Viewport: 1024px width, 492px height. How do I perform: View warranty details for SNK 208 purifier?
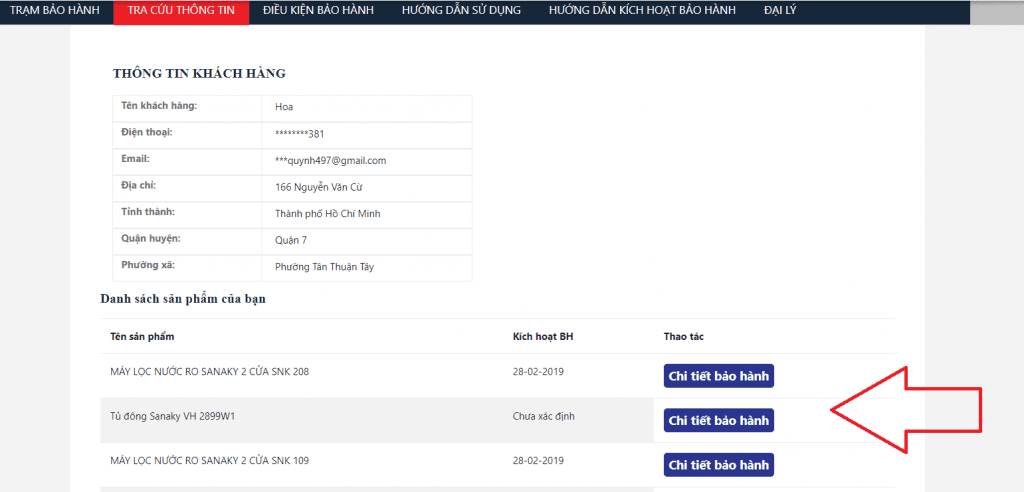coord(718,376)
